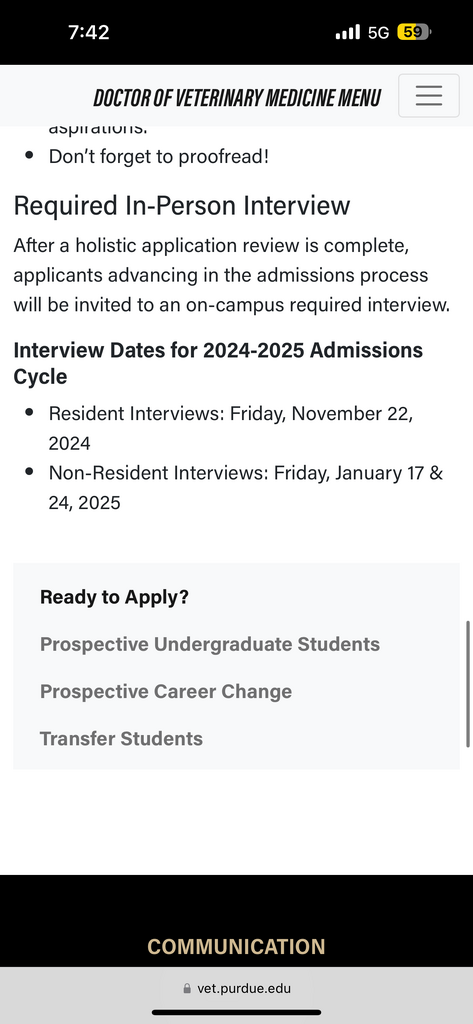Click the Ready to Apply? heading
473x1024 pixels.
tap(114, 597)
